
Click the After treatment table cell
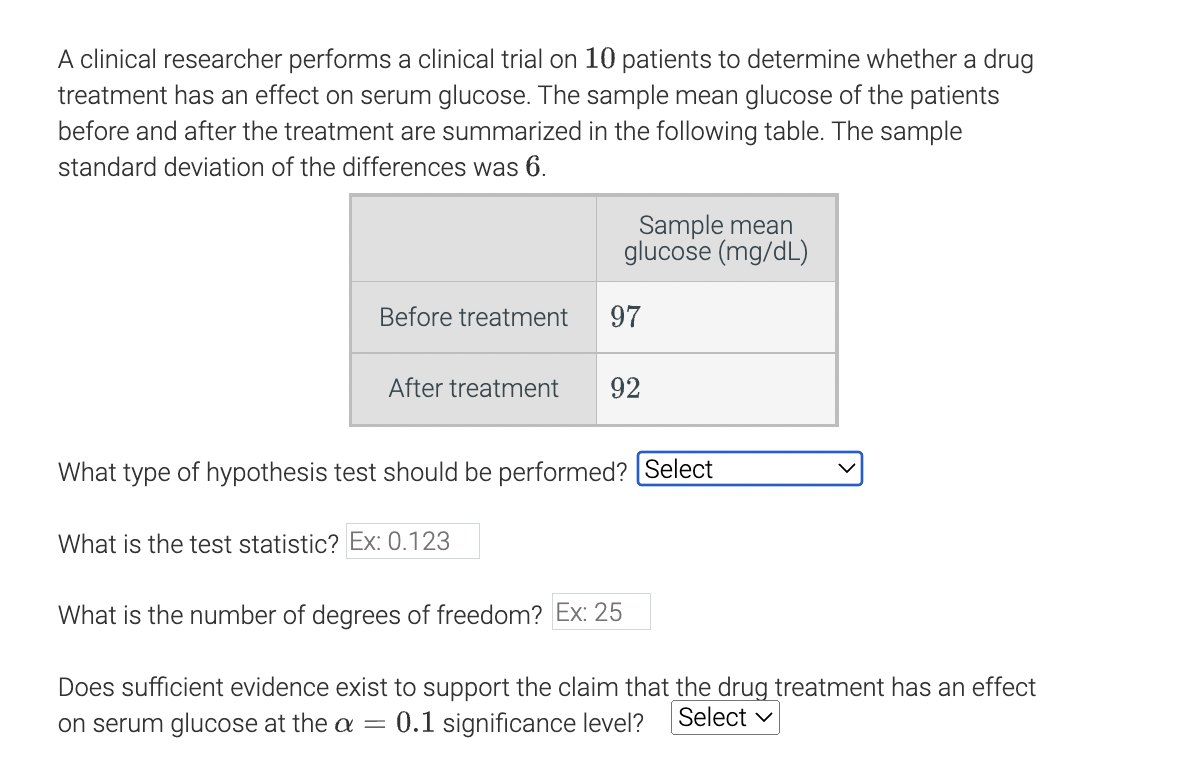(x=473, y=388)
